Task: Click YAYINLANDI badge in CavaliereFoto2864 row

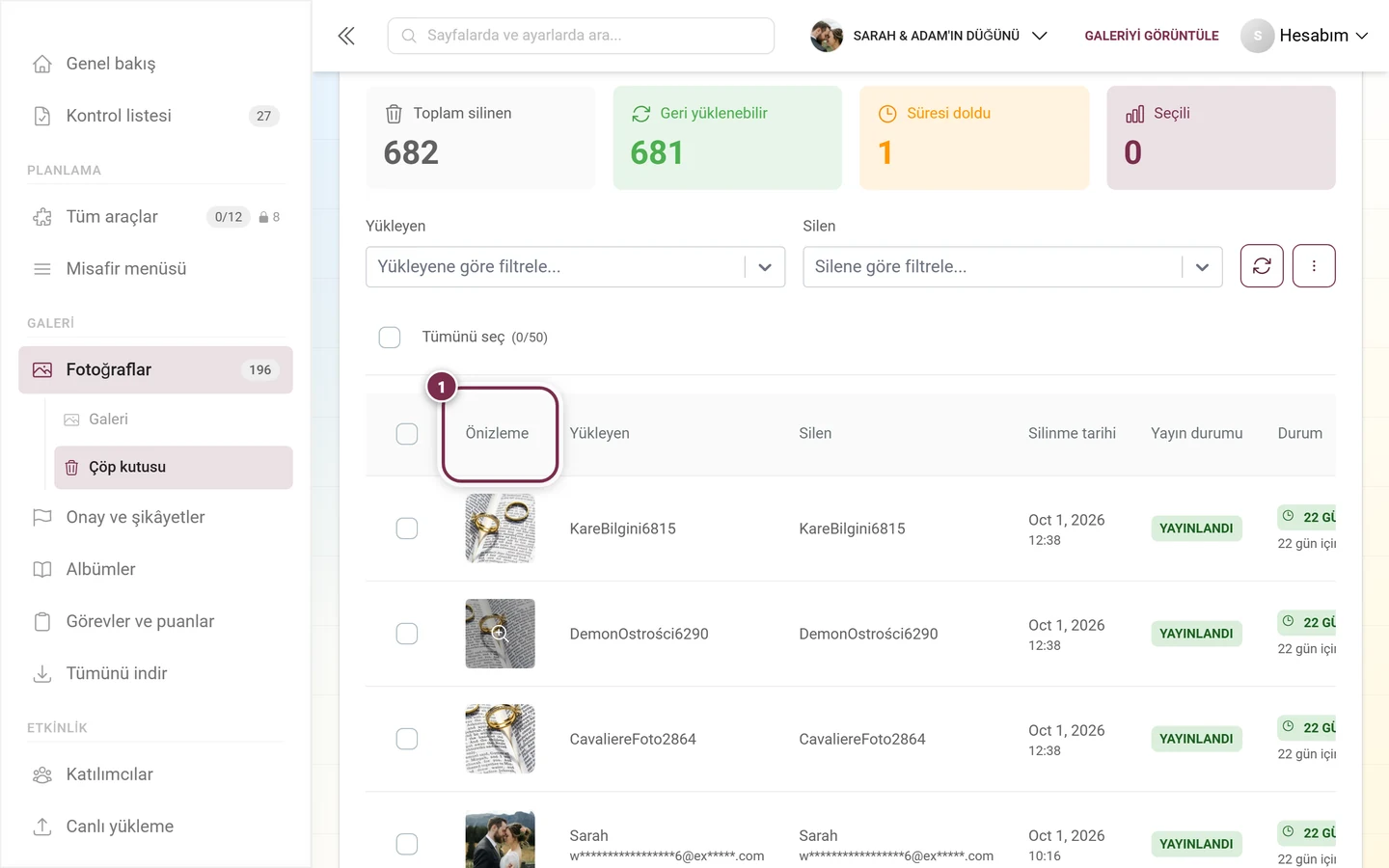Action: pyautogui.click(x=1196, y=739)
